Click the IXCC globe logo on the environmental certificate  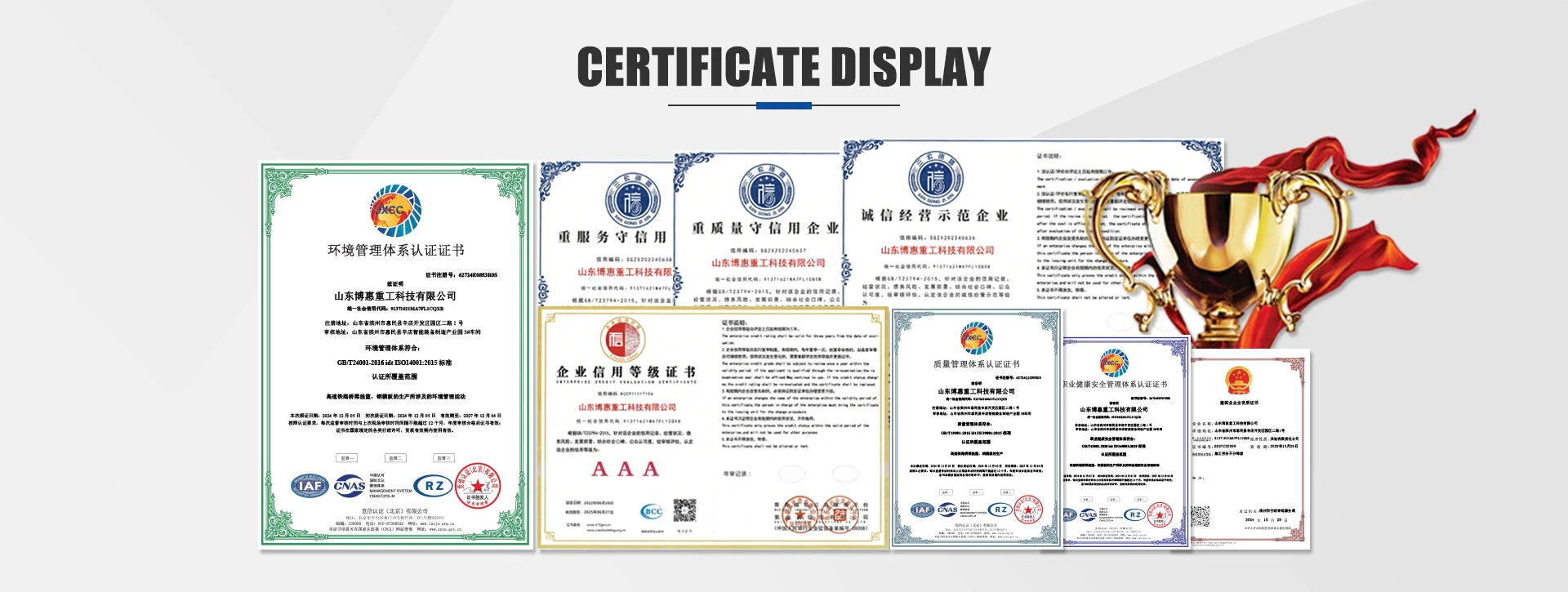click(395, 211)
